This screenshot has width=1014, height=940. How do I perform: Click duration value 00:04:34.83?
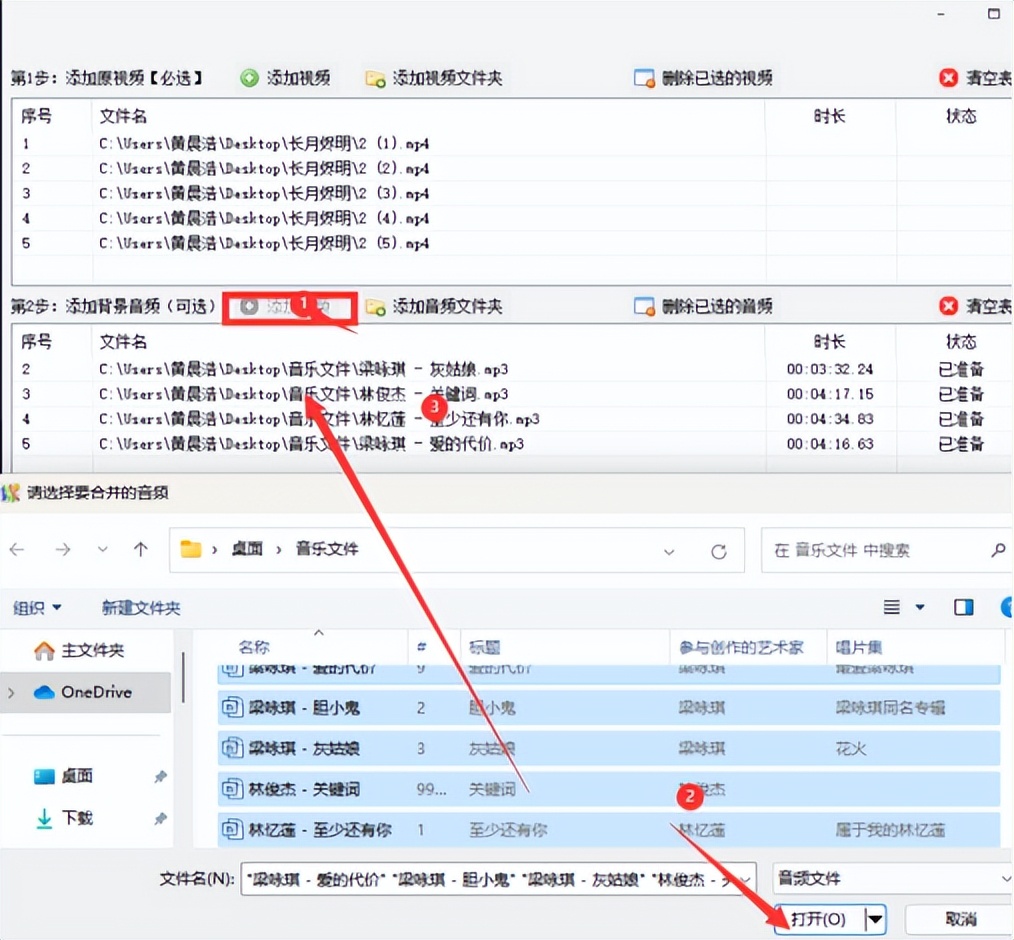(830, 419)
